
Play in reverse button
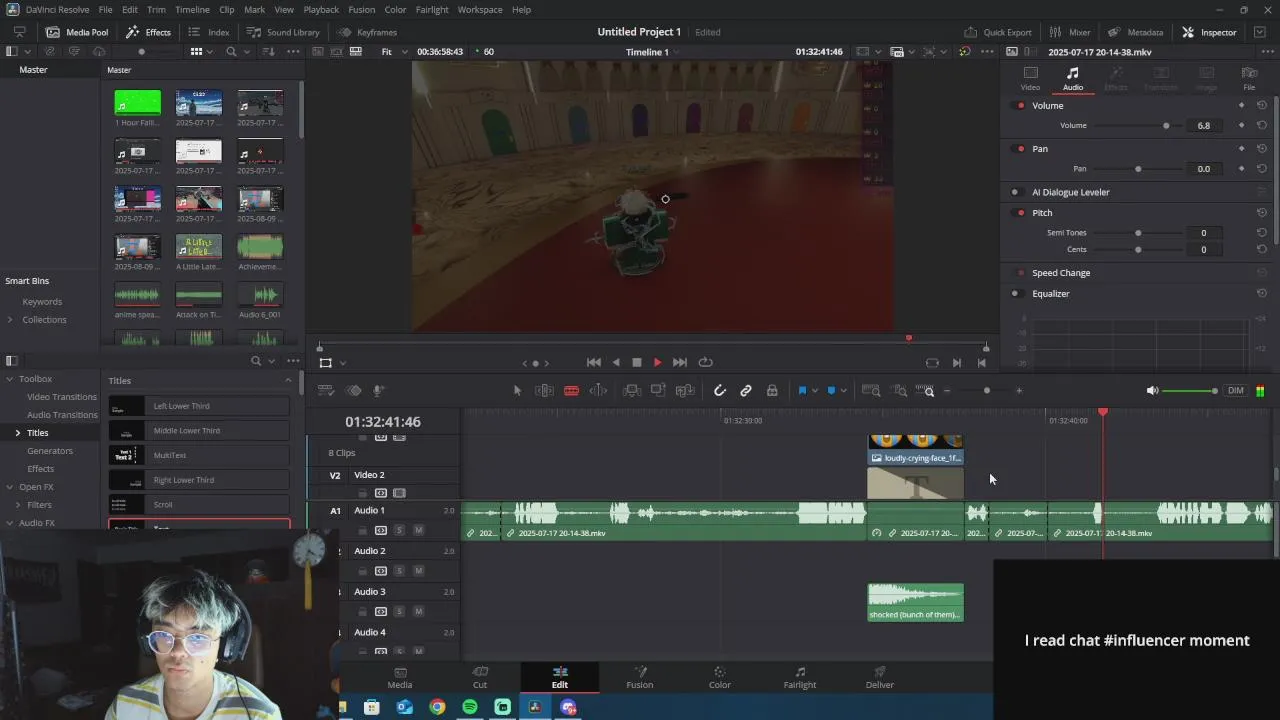[615, 363]
